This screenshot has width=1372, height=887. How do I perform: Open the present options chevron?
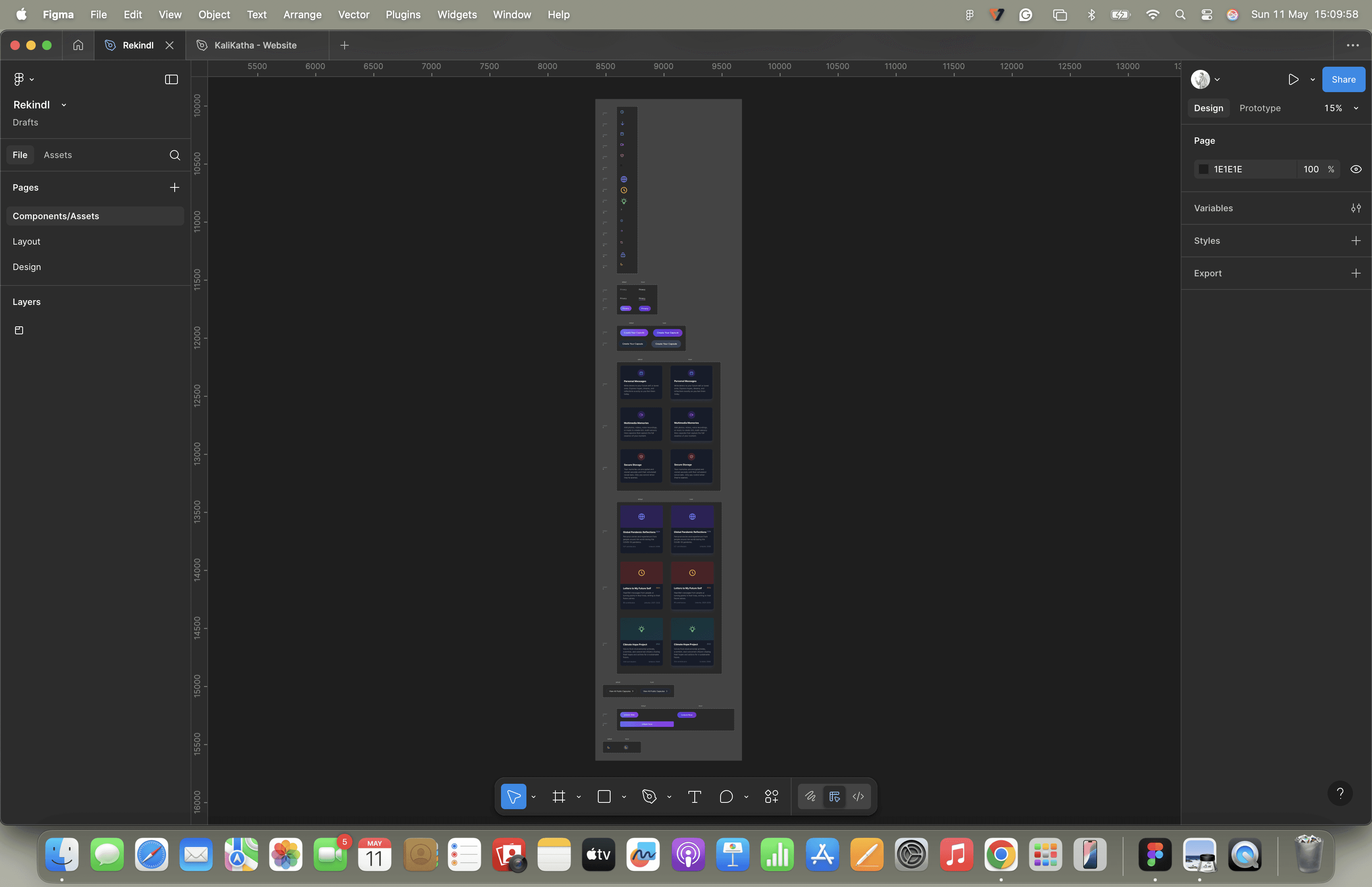[1313, 79]
